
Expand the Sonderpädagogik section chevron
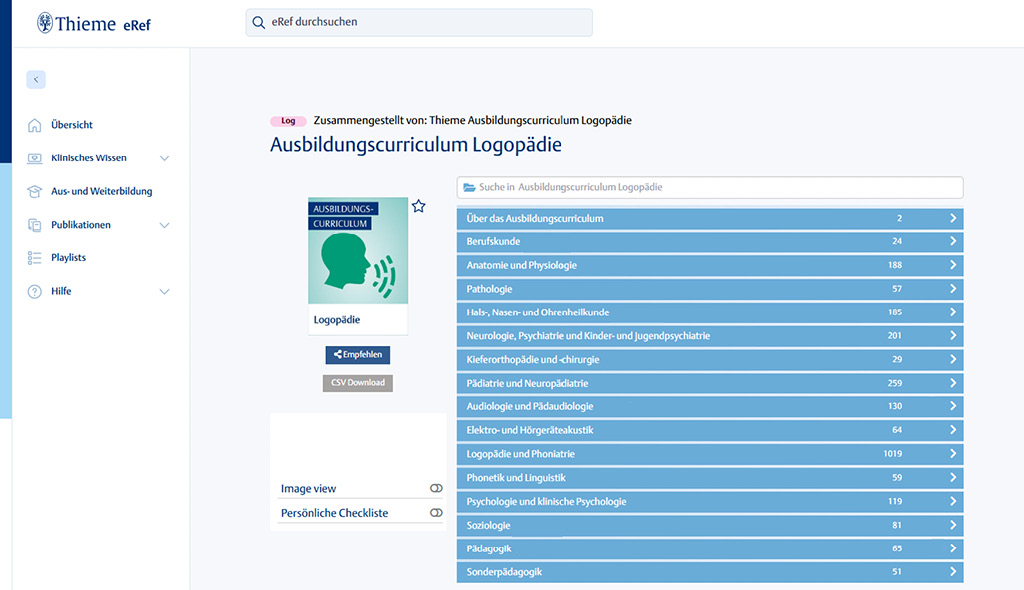[953, 572]
